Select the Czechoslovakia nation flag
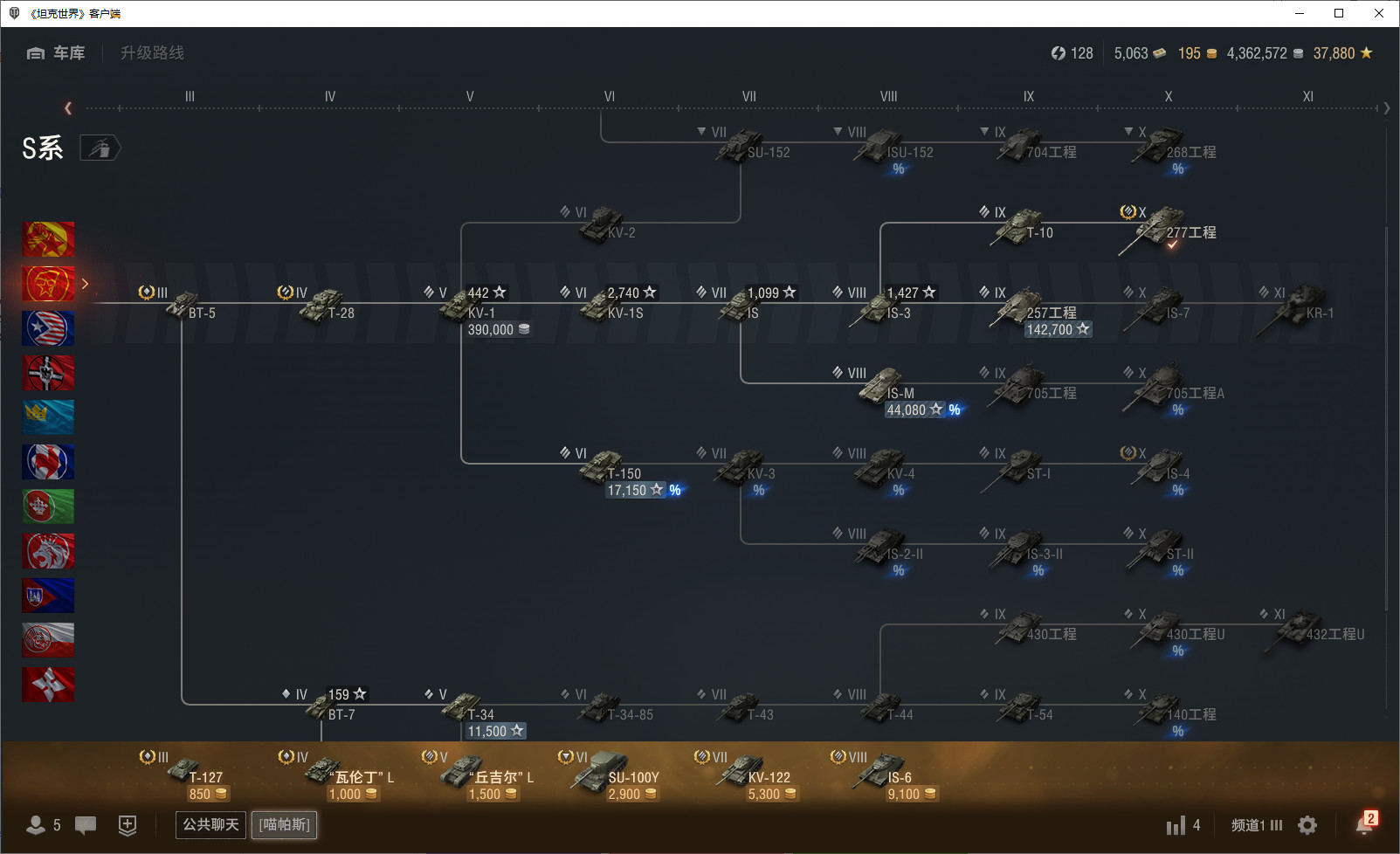The image size is (1400, 854). click(48, 596)
